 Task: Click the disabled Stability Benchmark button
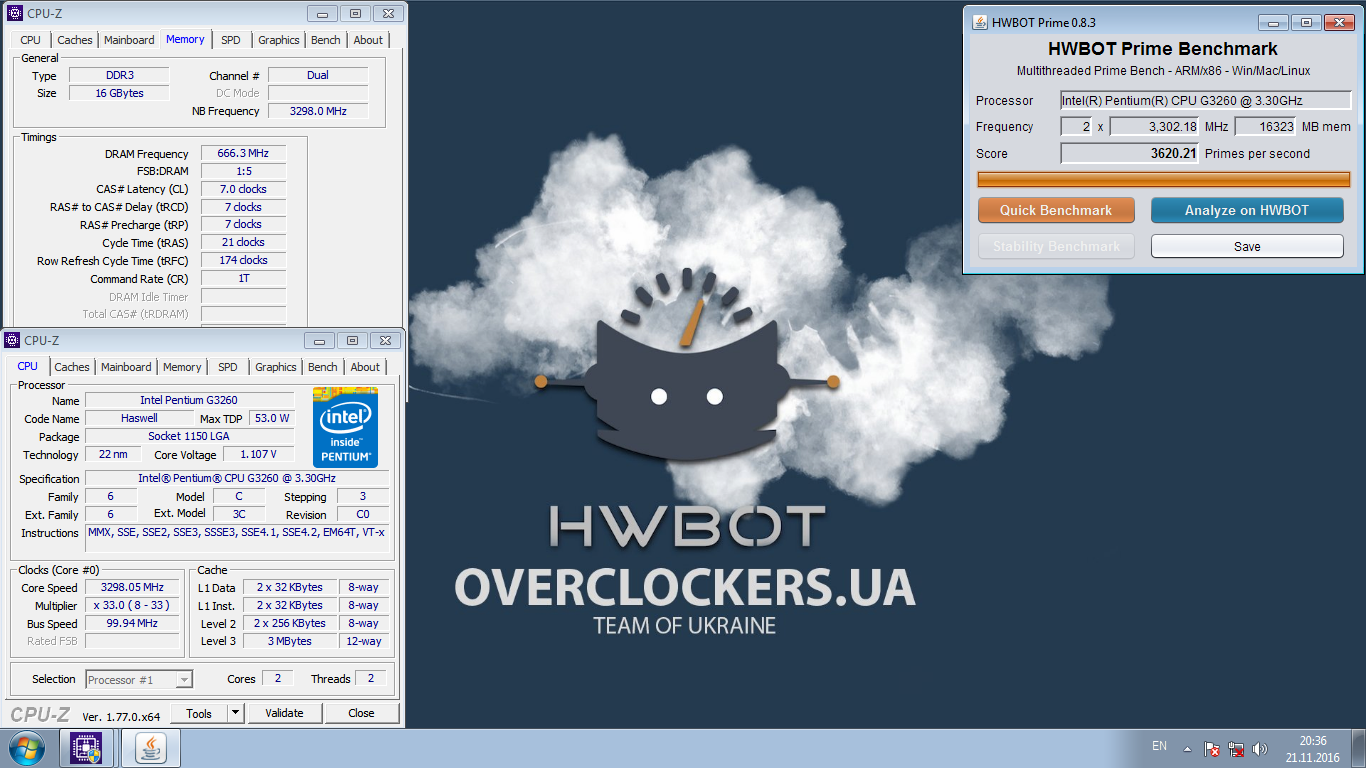pyautogui.click(x=1056, y=246)
